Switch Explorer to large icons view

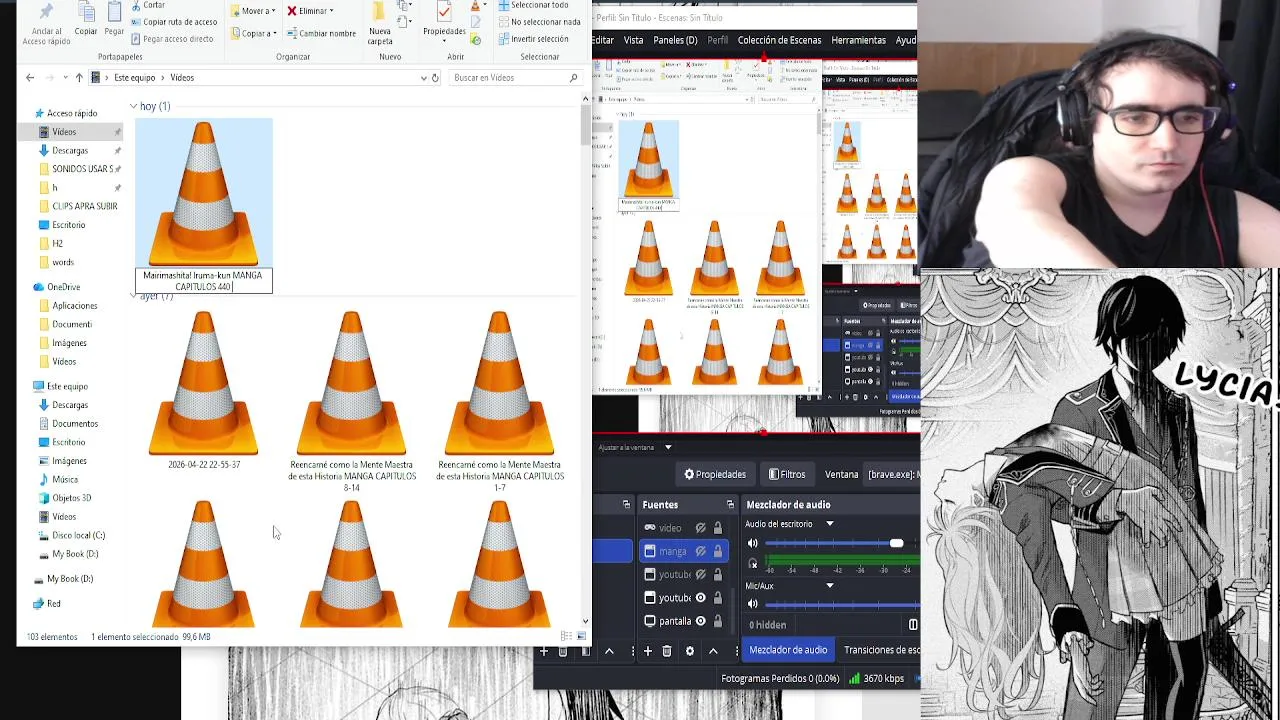(581, 636)
